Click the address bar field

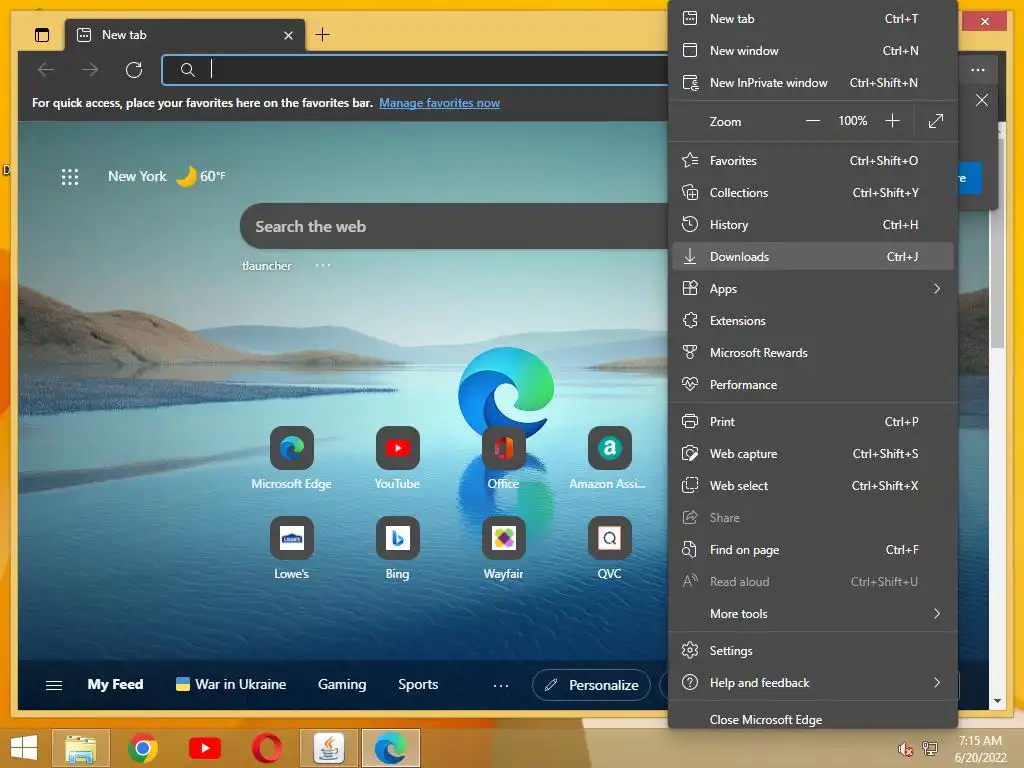pyautogui.click(x=415, y=69)
